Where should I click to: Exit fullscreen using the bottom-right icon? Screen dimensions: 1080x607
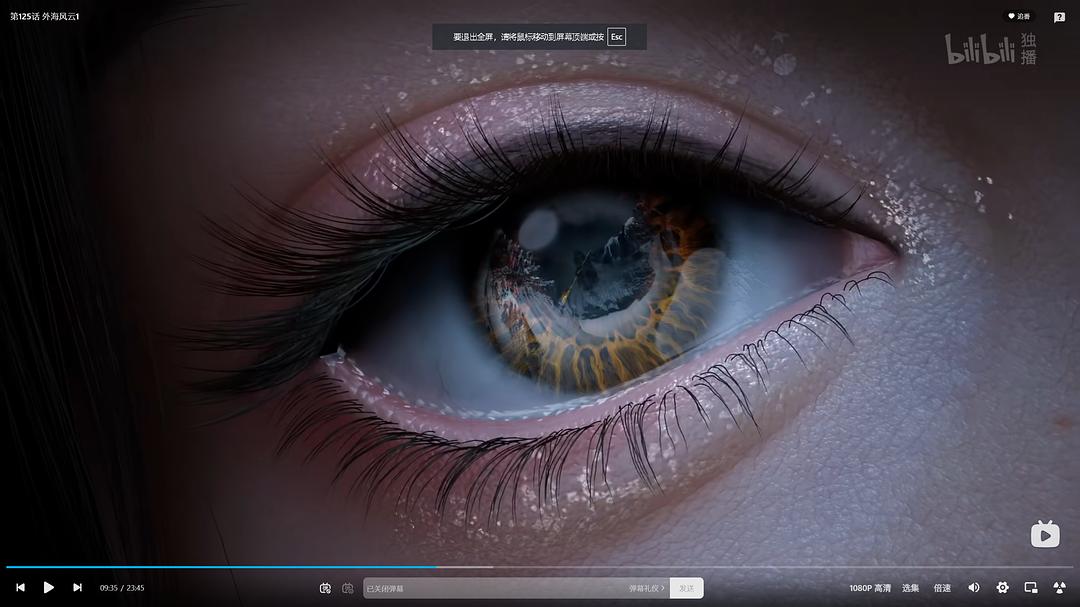[x=1059, y=587]
